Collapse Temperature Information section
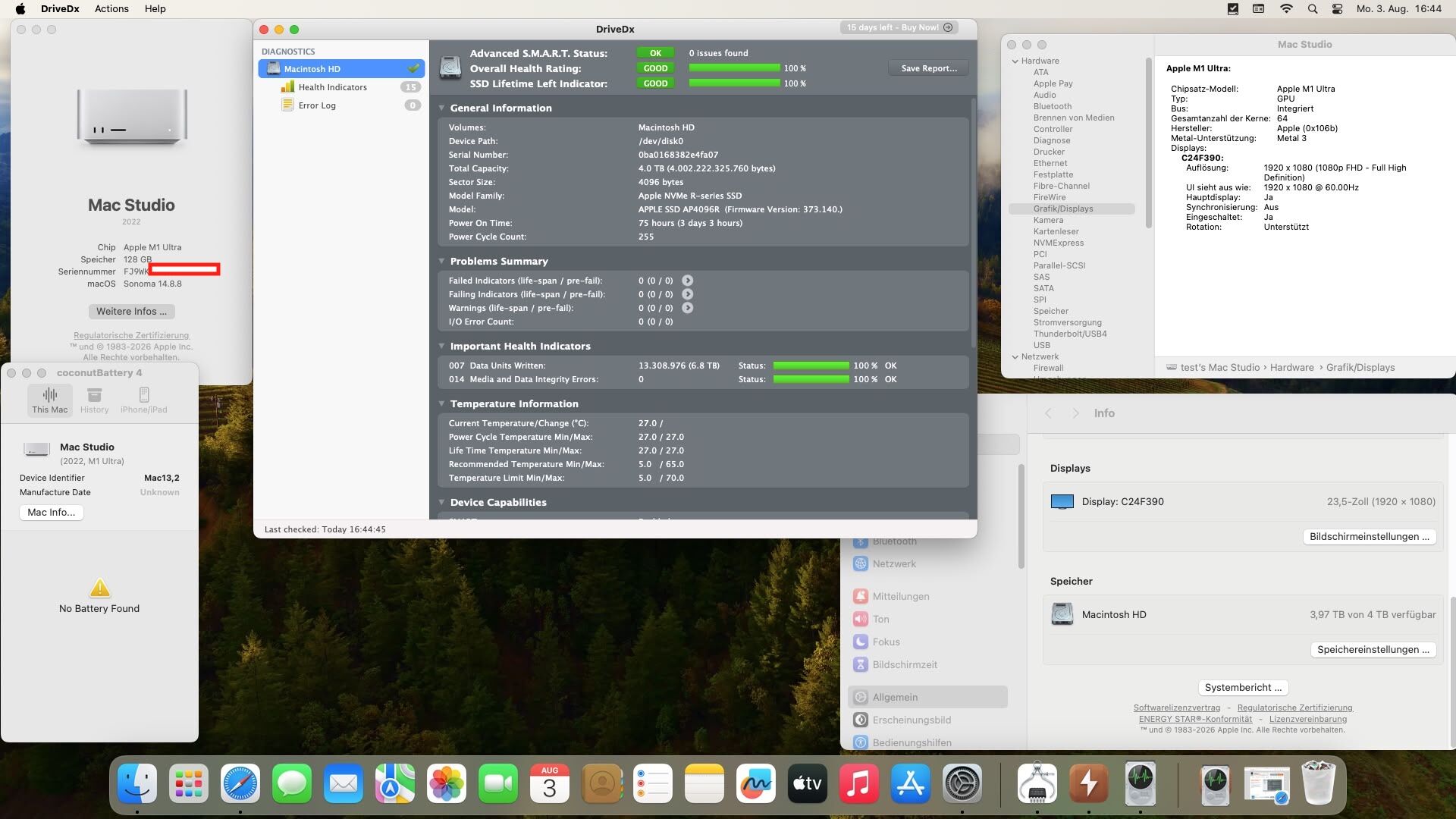Viewport: 1456px width, 819px height. [x=441, y=403]
